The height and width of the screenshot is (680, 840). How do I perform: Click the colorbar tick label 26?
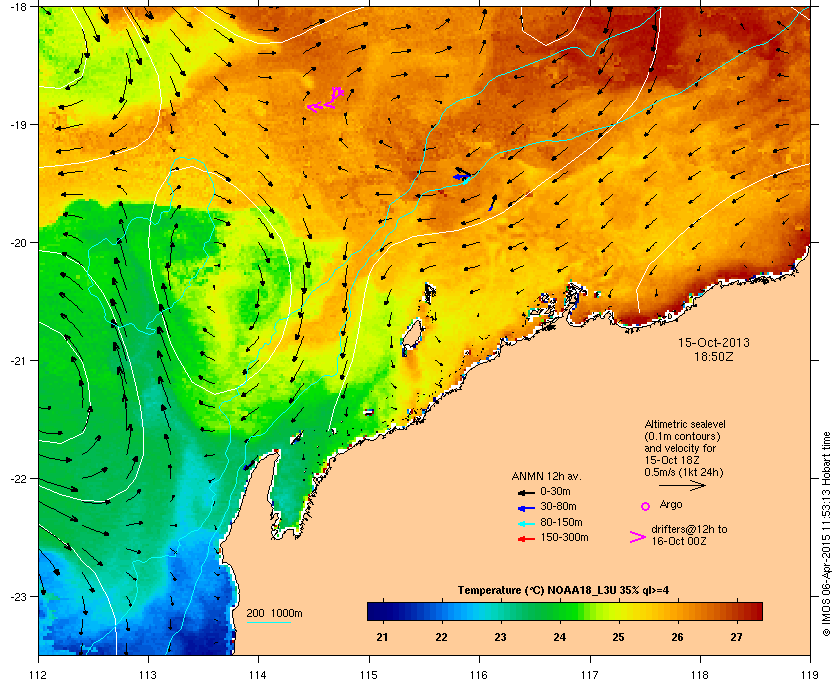(677, 637)
